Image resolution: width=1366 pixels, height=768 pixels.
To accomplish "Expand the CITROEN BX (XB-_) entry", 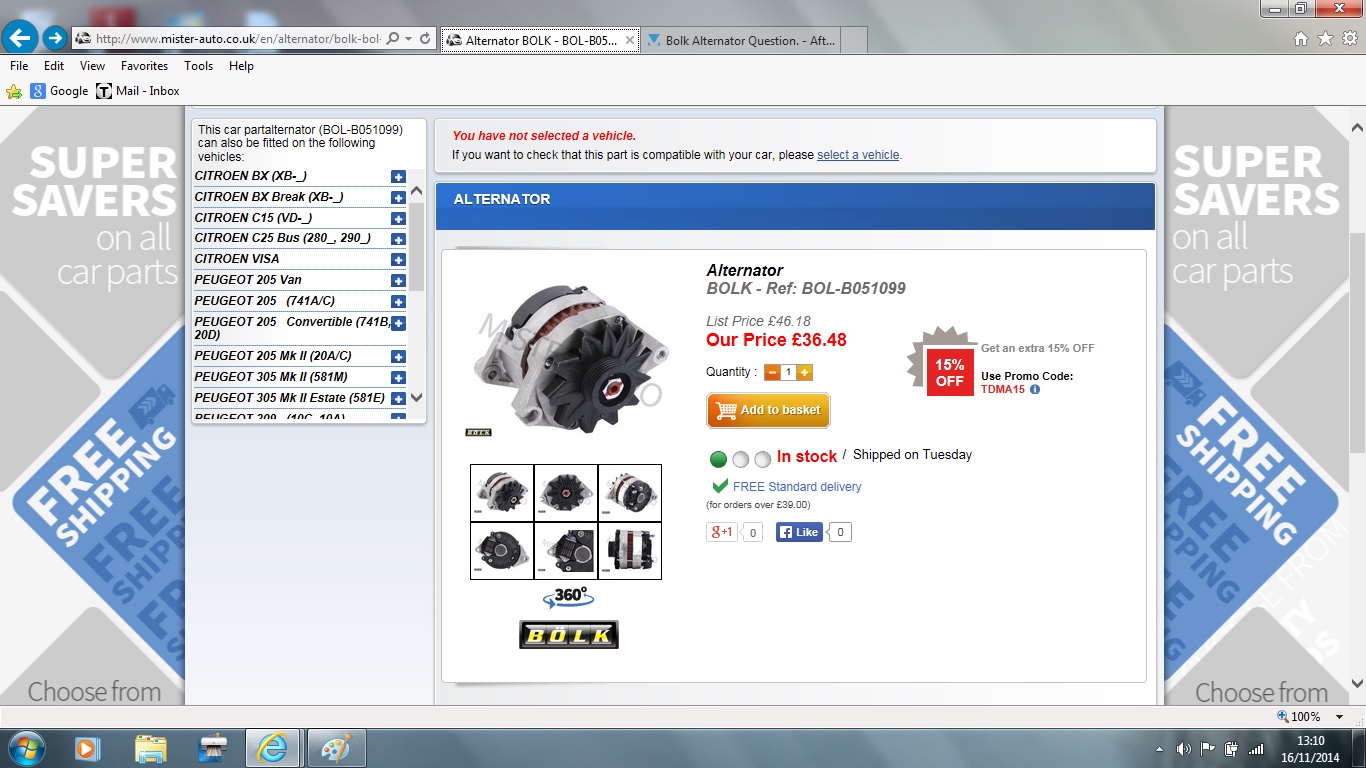I will 398,177.
